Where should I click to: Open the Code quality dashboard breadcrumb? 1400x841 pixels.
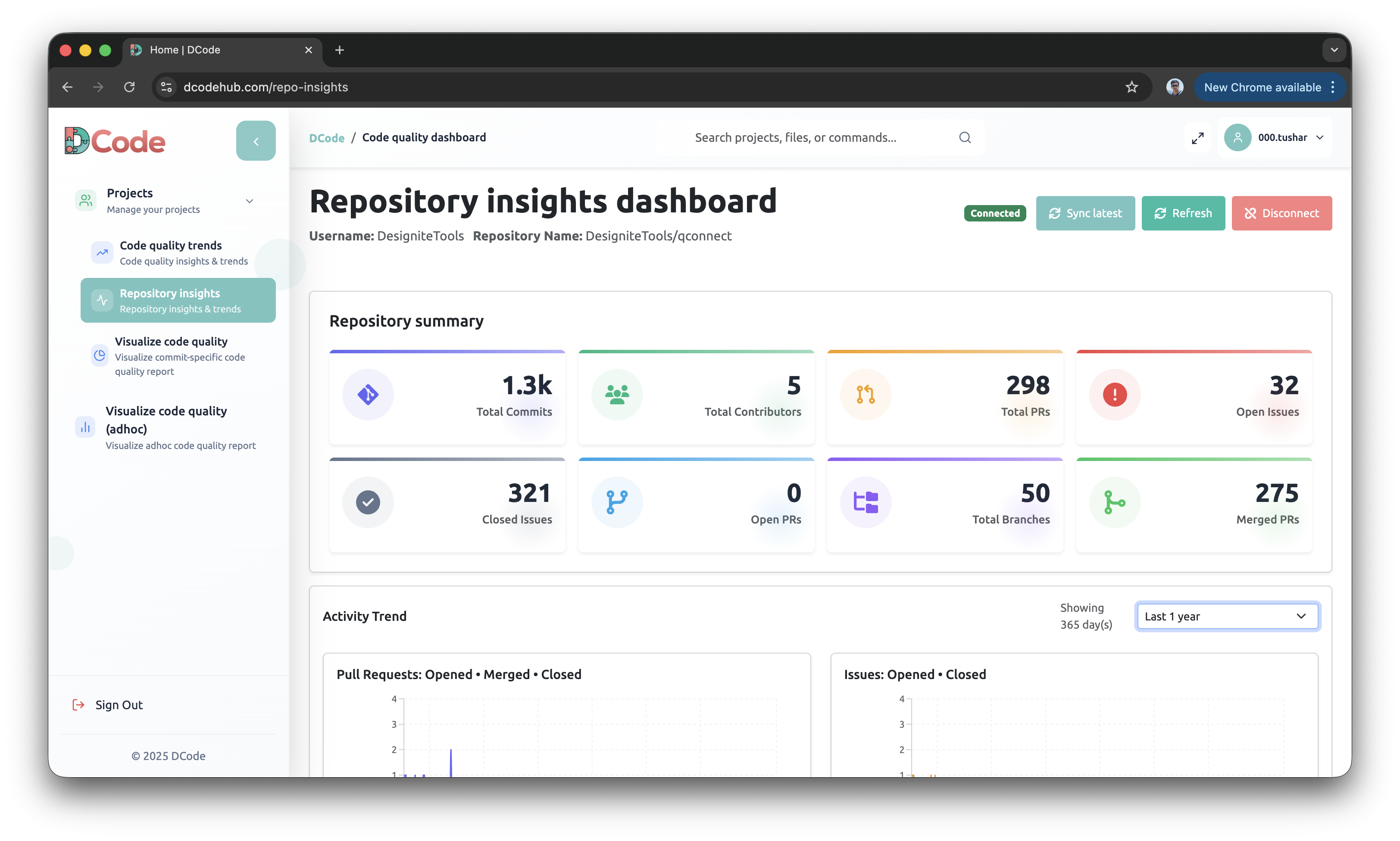pyautogui.click(x=424, y=137)
